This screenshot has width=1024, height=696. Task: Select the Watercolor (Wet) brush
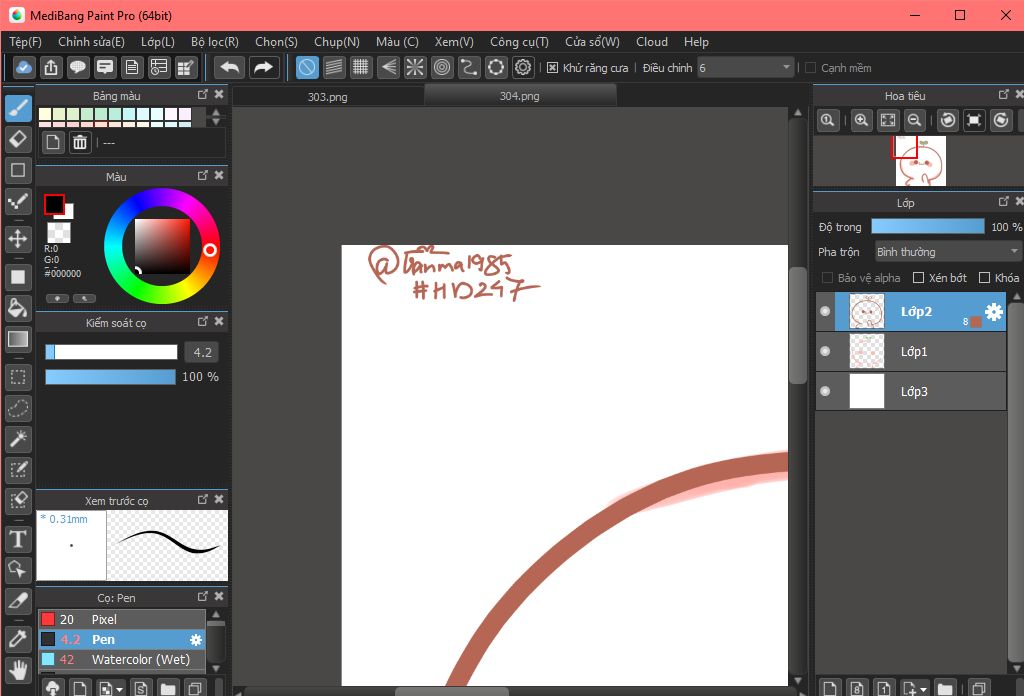121,659
